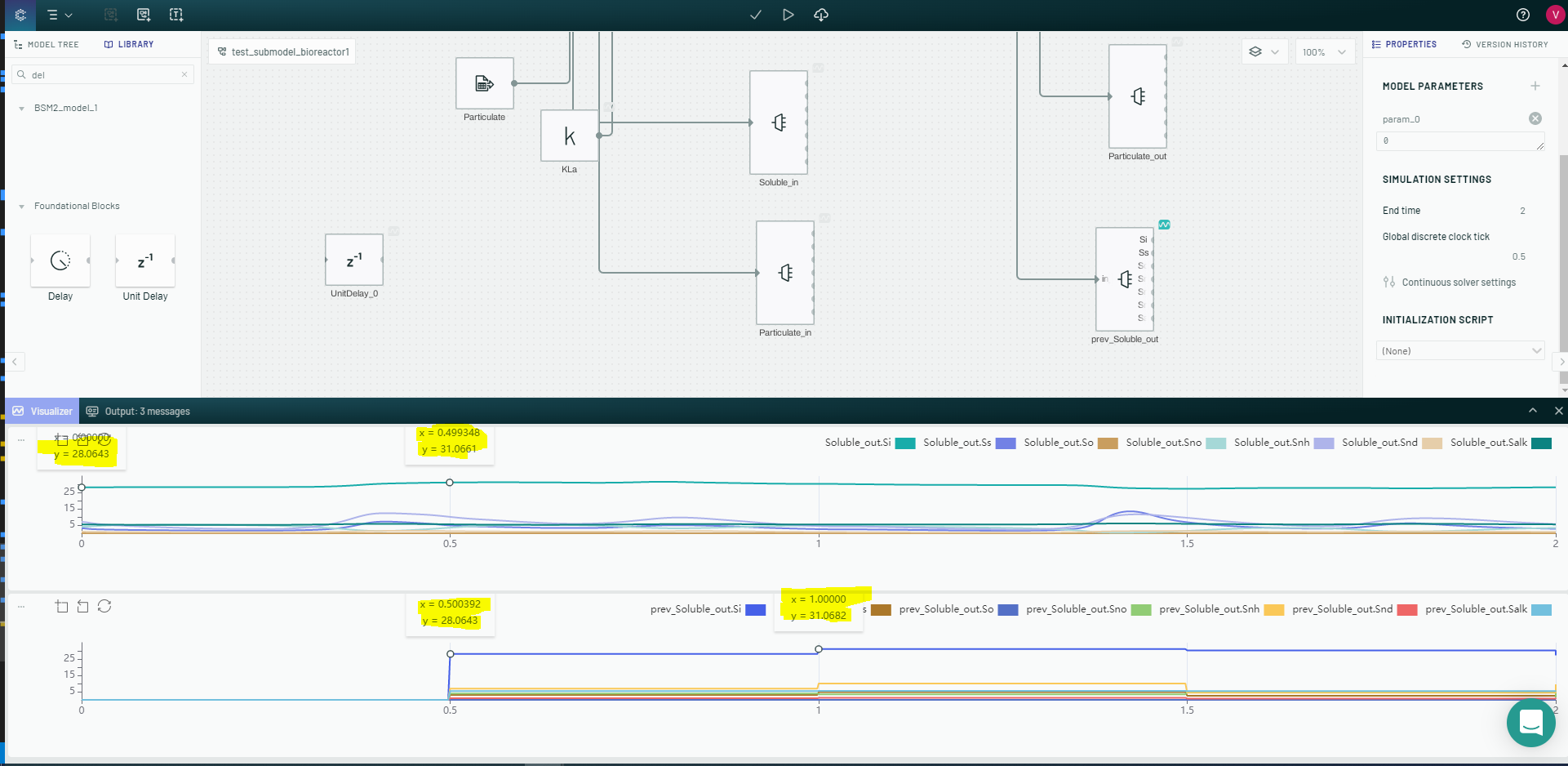Switch to the Visualizer tab
The width and height of the screenshot is (1568, 766).
43,412
